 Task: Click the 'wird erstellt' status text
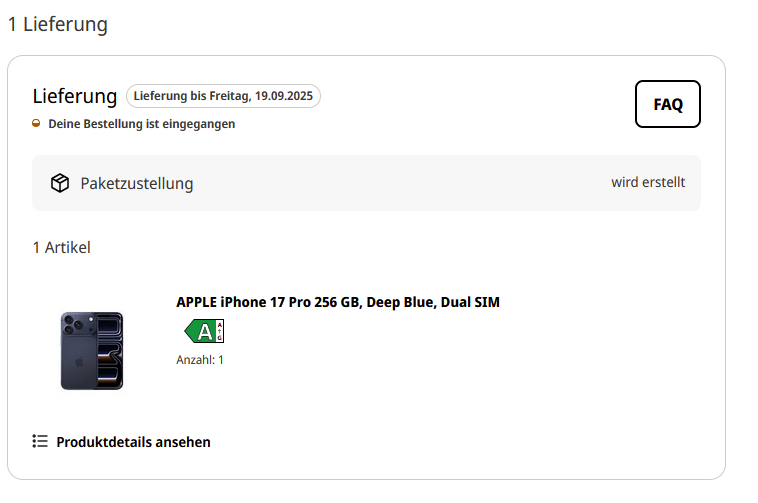coord(648,183)
